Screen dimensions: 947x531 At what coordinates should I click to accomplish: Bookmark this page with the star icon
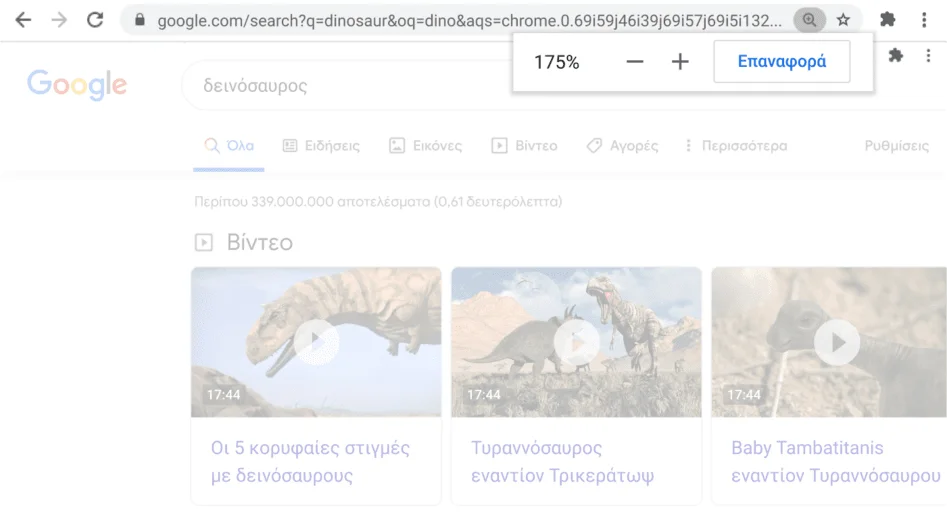pos(843,20)
